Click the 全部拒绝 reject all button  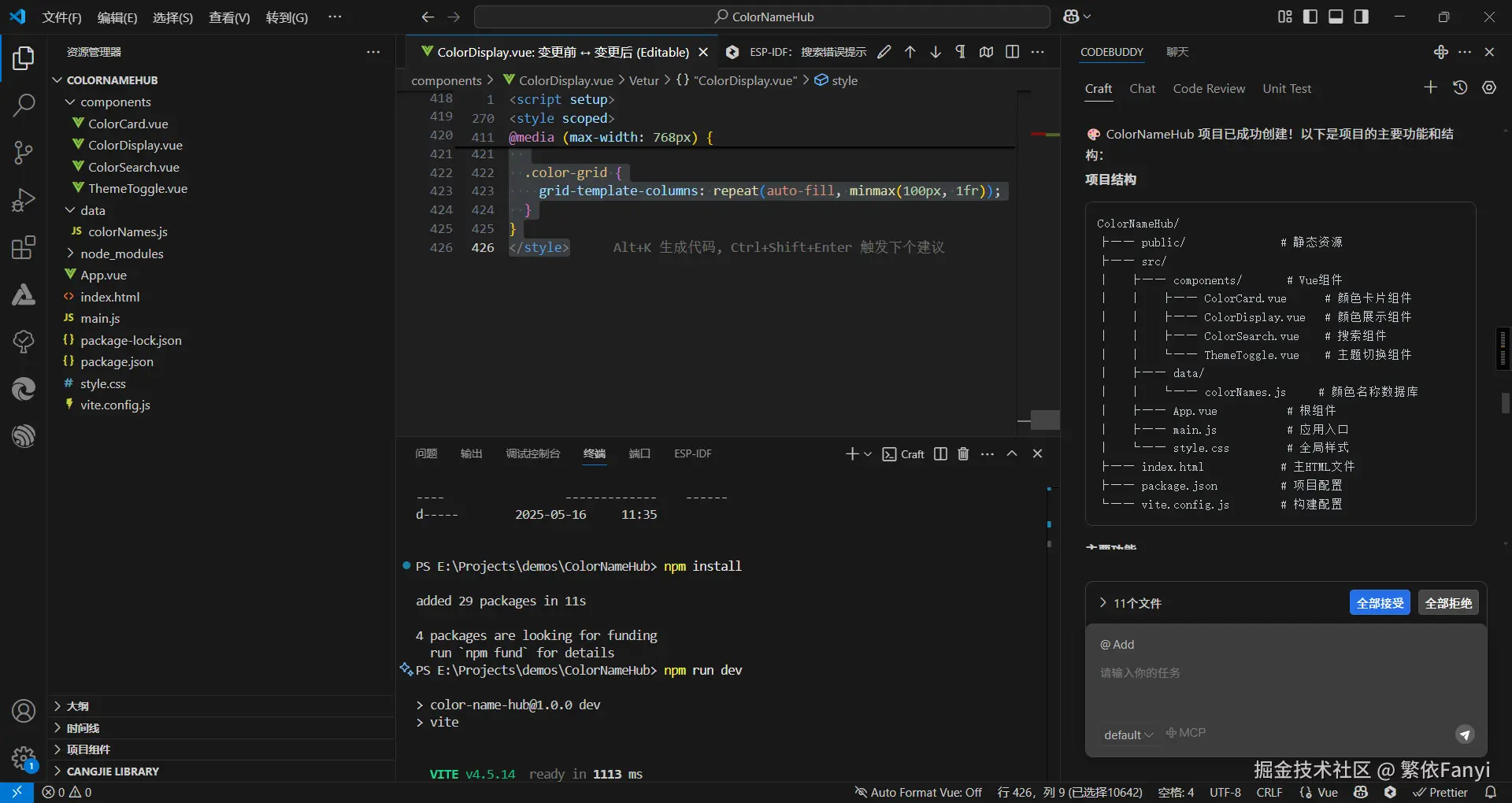tap(1448, 603)
